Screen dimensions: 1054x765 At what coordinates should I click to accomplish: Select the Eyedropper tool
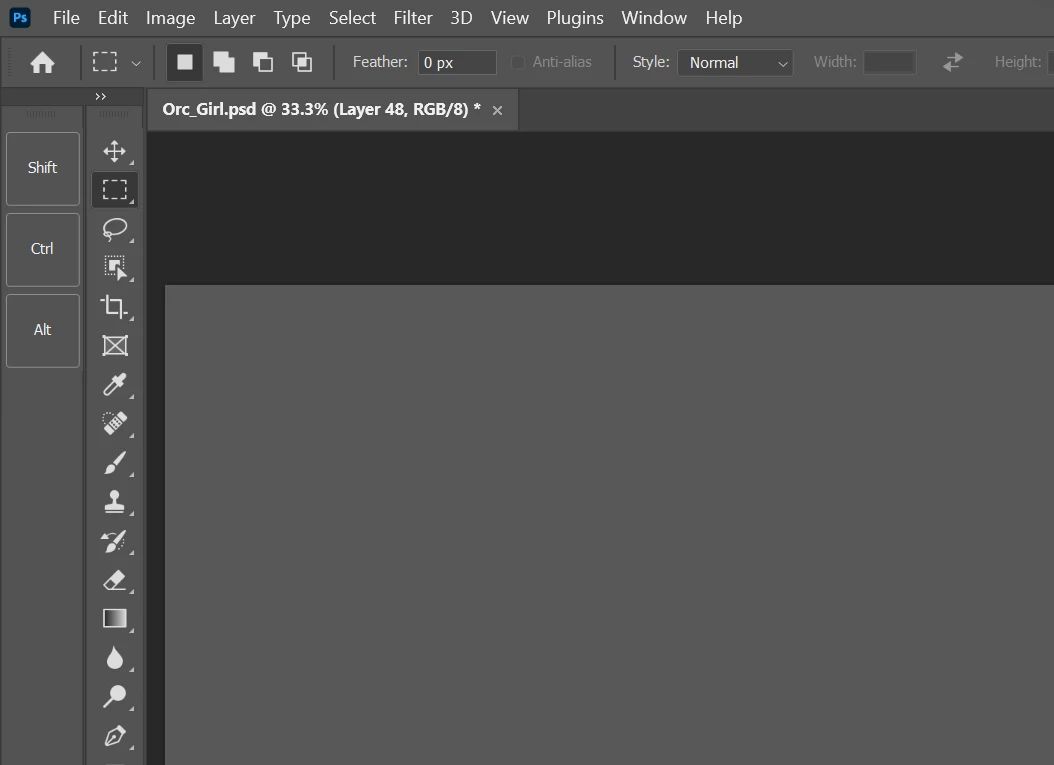pyautogui.click(x=115, y=385)
